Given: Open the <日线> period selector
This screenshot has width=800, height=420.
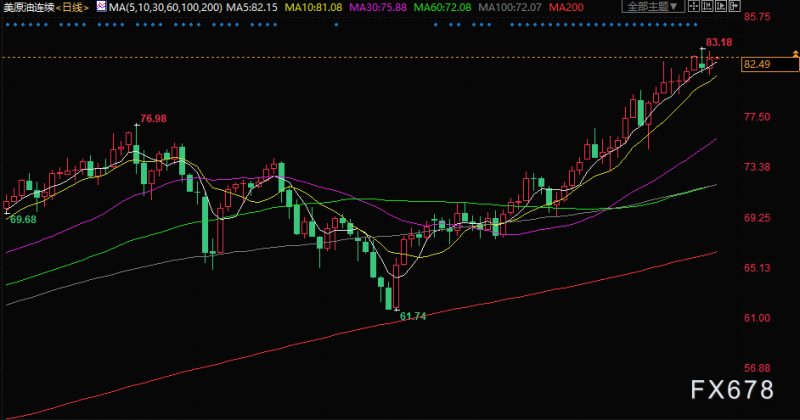Looking at the screenshot, I should [72, 8].
